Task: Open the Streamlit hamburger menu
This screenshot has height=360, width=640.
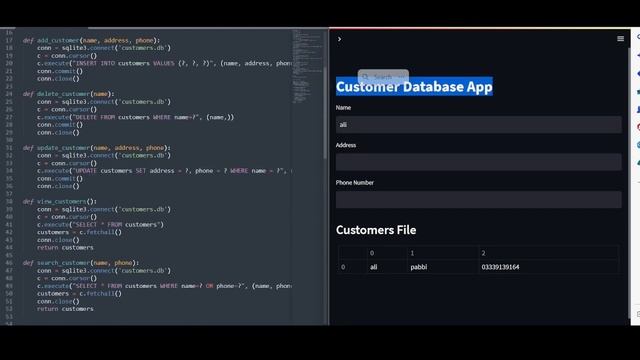Action: tap(620, 39)
